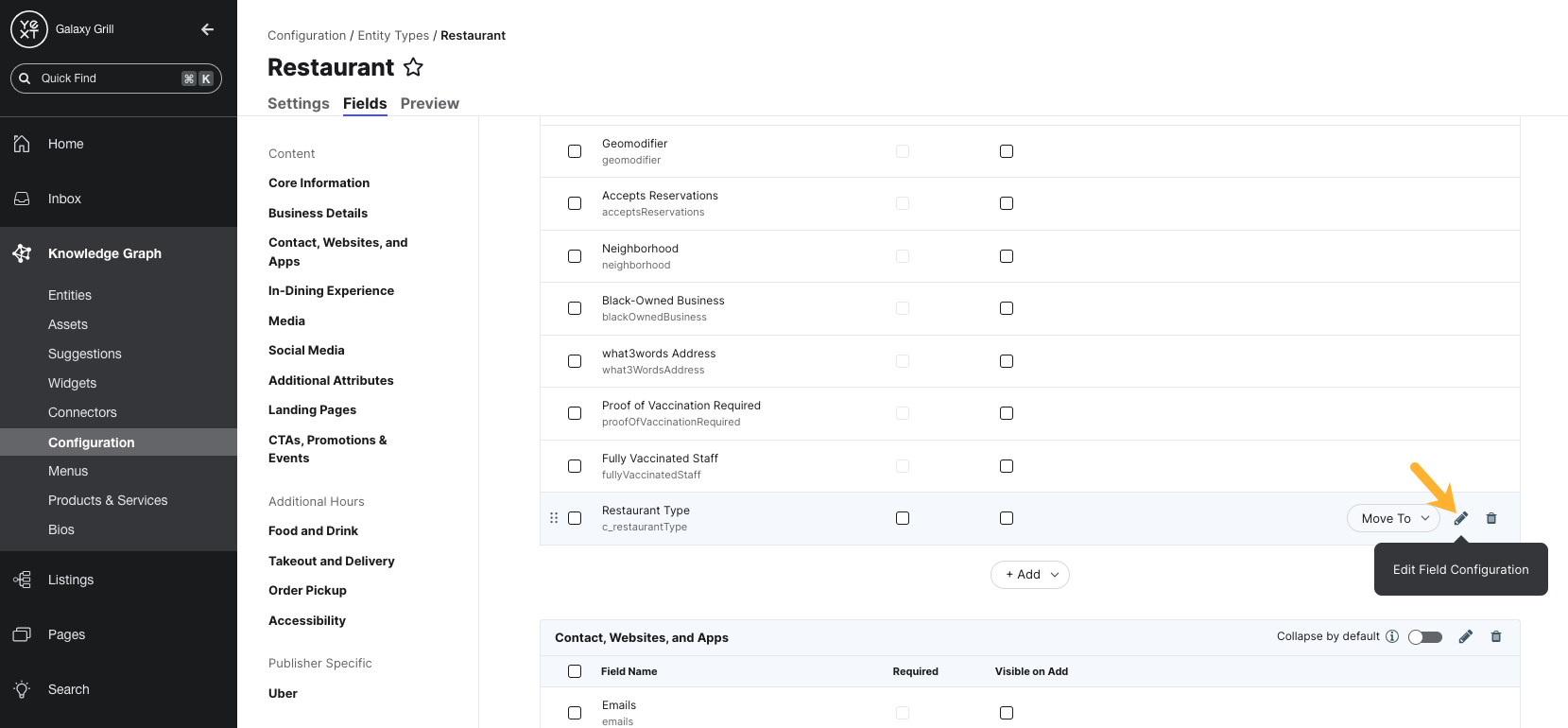Click the Pages icon
The height and width of the screenshot is (728, 1568).
pyautogui.click(x=22, y=634)
